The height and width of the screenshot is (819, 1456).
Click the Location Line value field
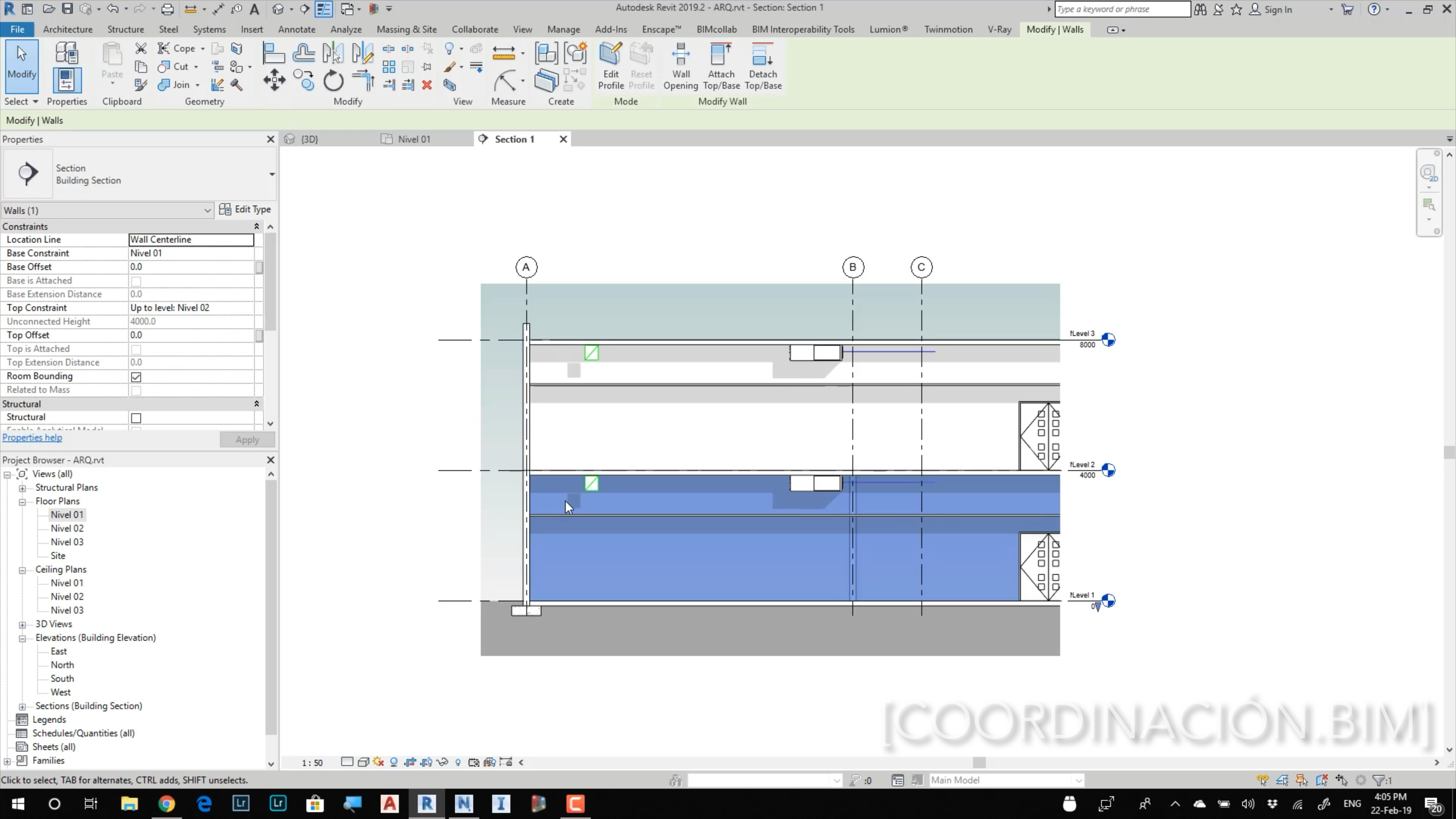191,240
